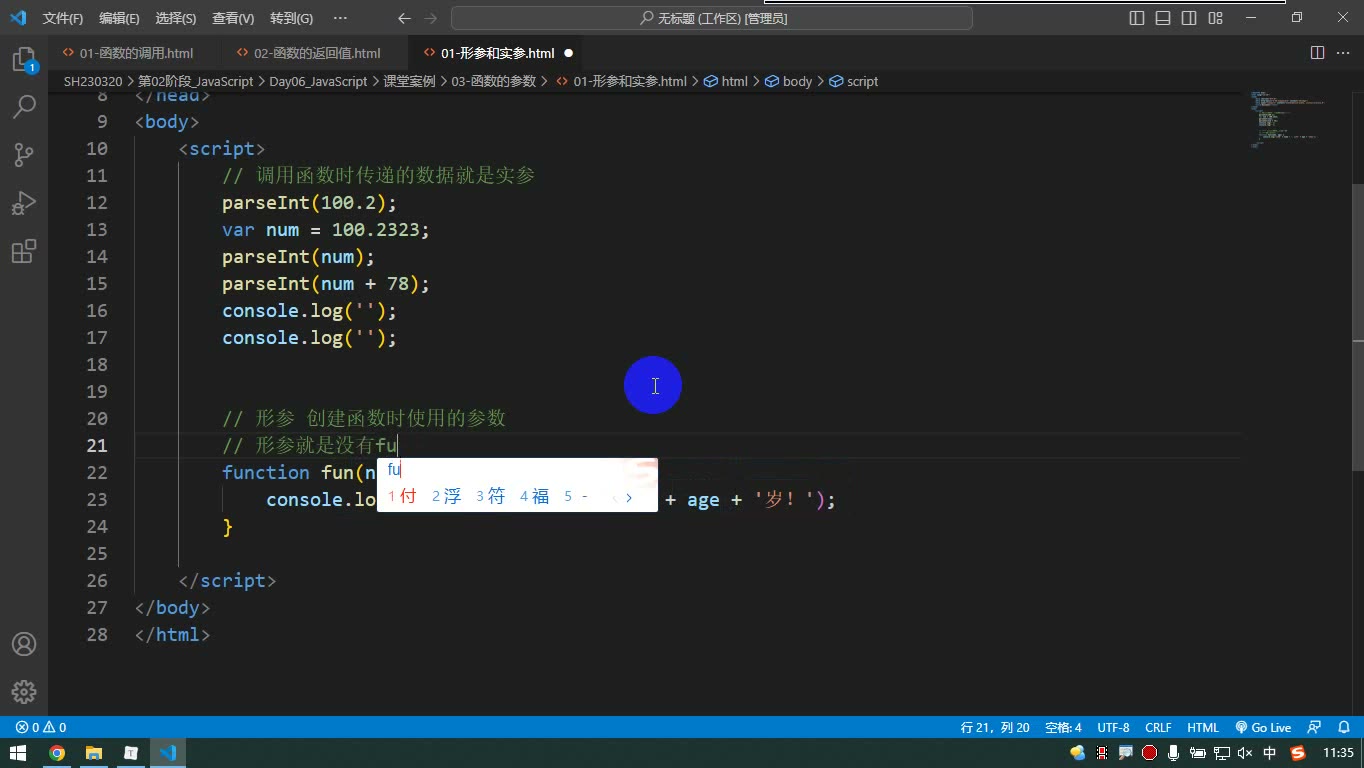Show next IME candidate page arrow
1364x768 pixels.
pos(629,497)
